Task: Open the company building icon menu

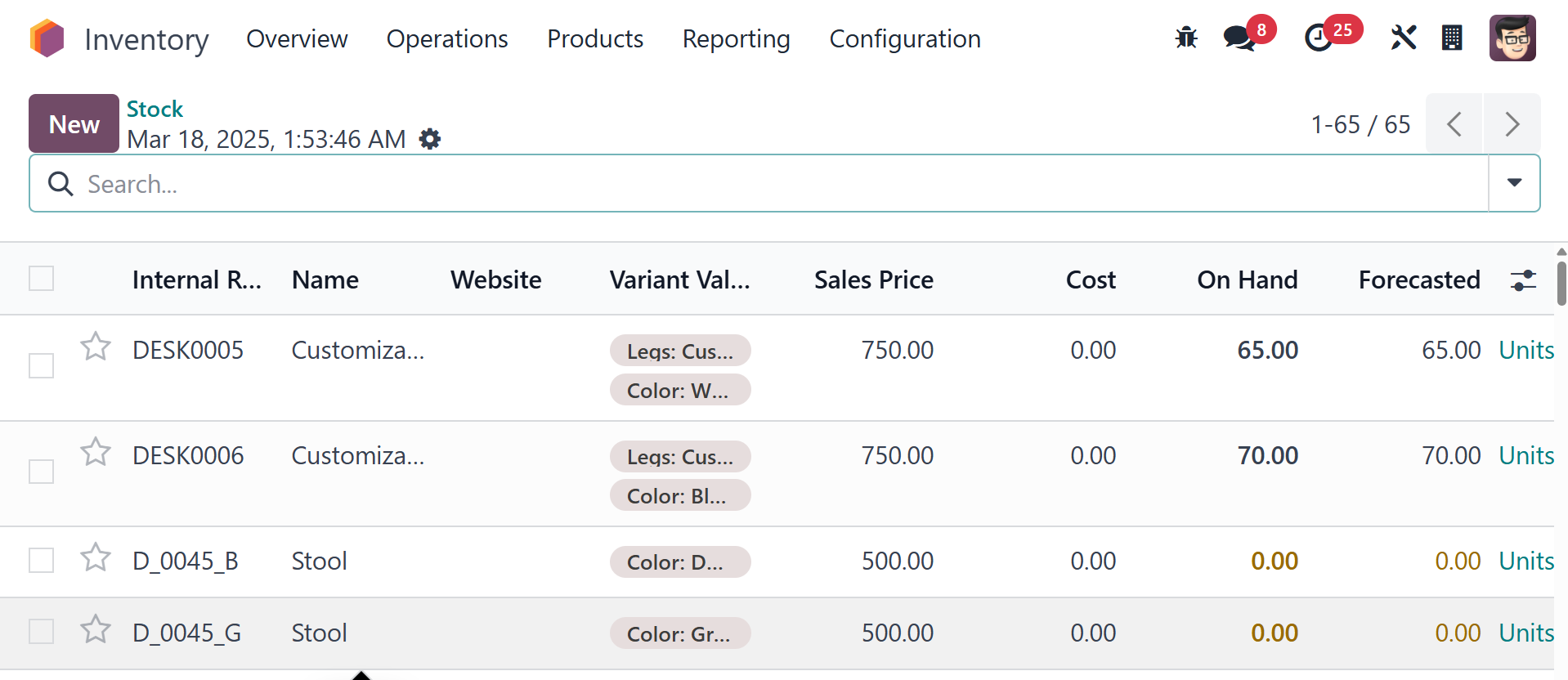Action: pyautogui.click(x=1452, y=38)
